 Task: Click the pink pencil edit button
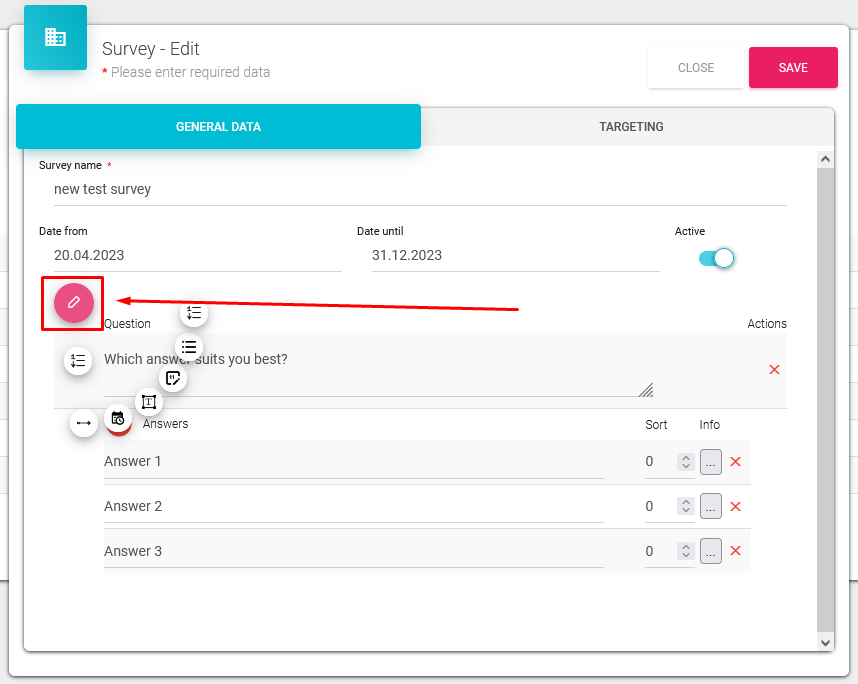click(x=73, y=302)
